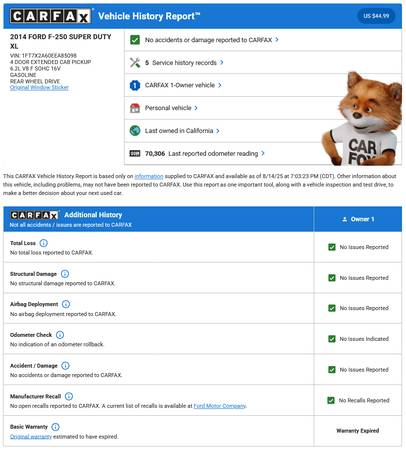Click the odometer icon beside 70,306
Viewport: 406px width, 450px height.
[x=135, y=153]
